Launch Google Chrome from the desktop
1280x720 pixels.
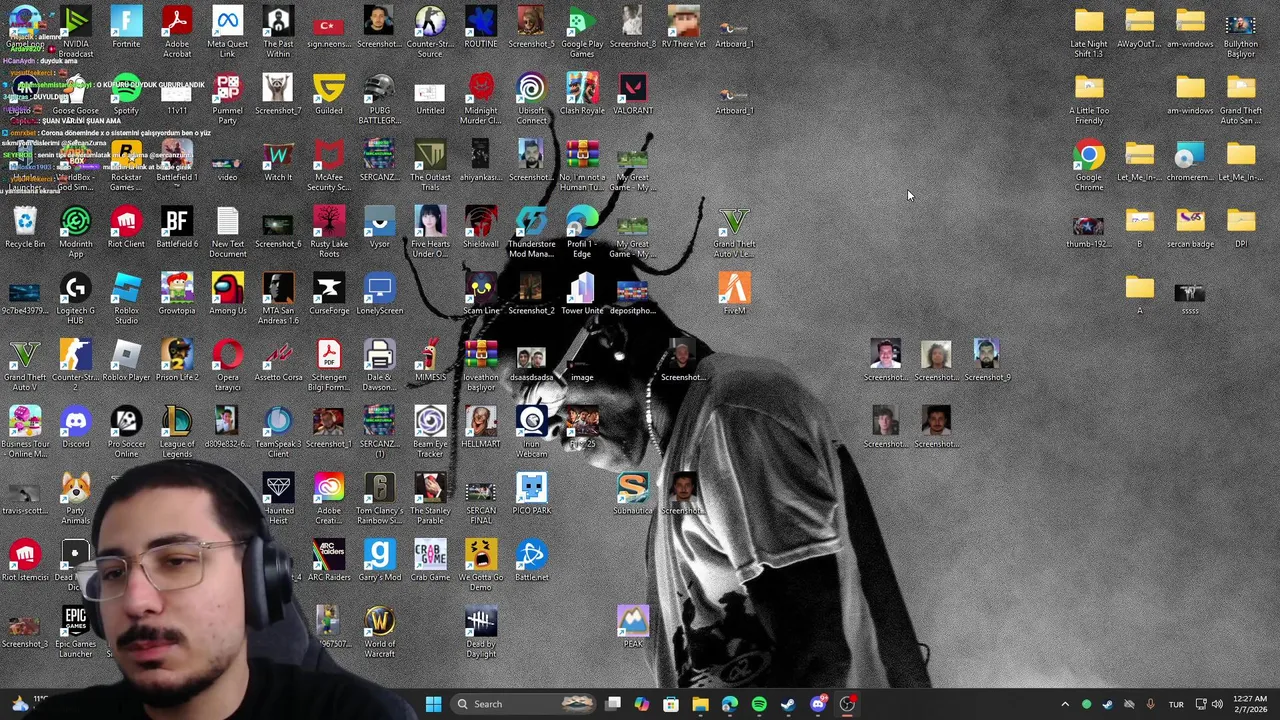[x=1089, y=164]
